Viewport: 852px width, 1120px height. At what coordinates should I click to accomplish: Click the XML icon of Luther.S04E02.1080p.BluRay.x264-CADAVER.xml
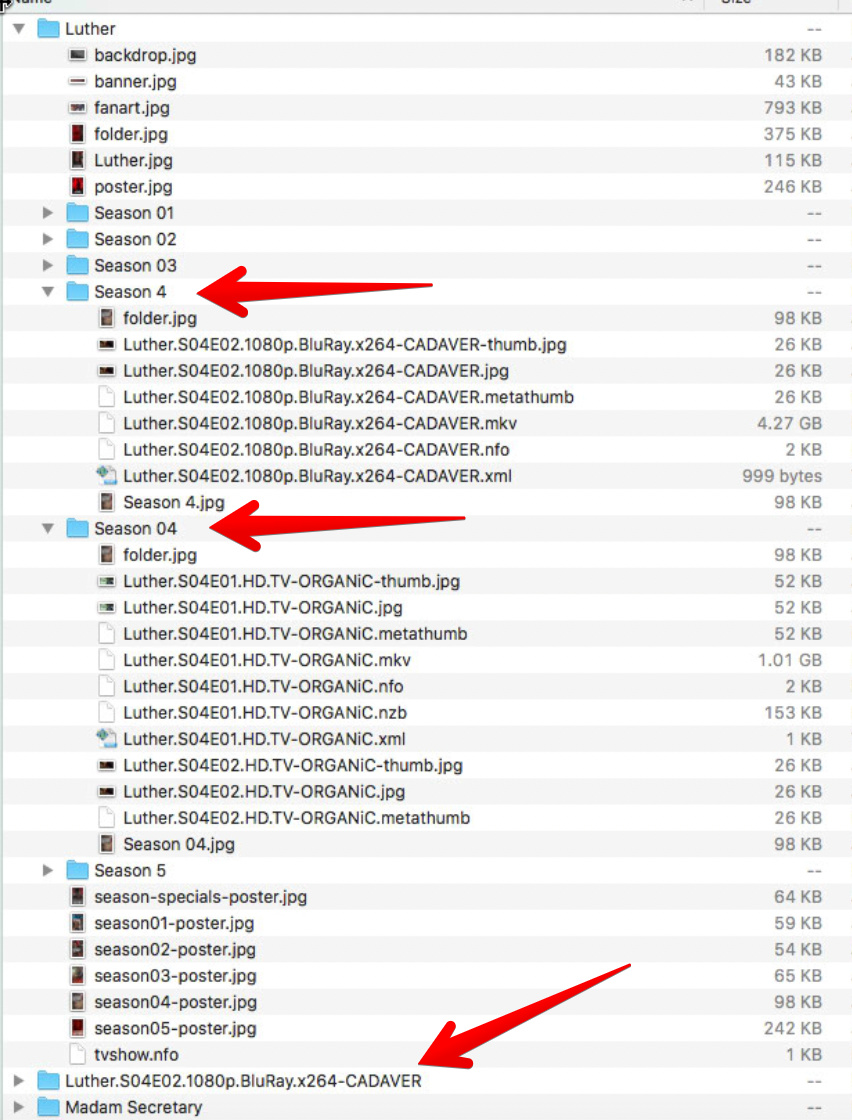coord(106,476)
